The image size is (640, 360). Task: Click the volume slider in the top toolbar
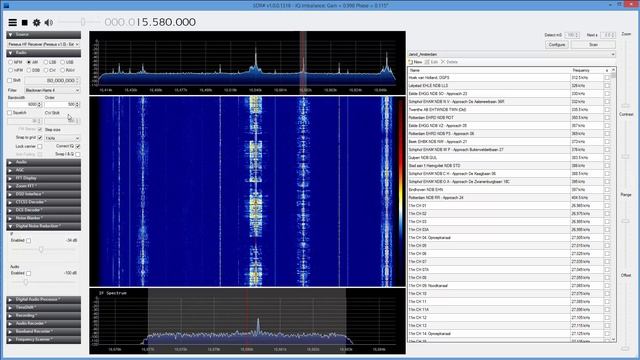[80, 22]
